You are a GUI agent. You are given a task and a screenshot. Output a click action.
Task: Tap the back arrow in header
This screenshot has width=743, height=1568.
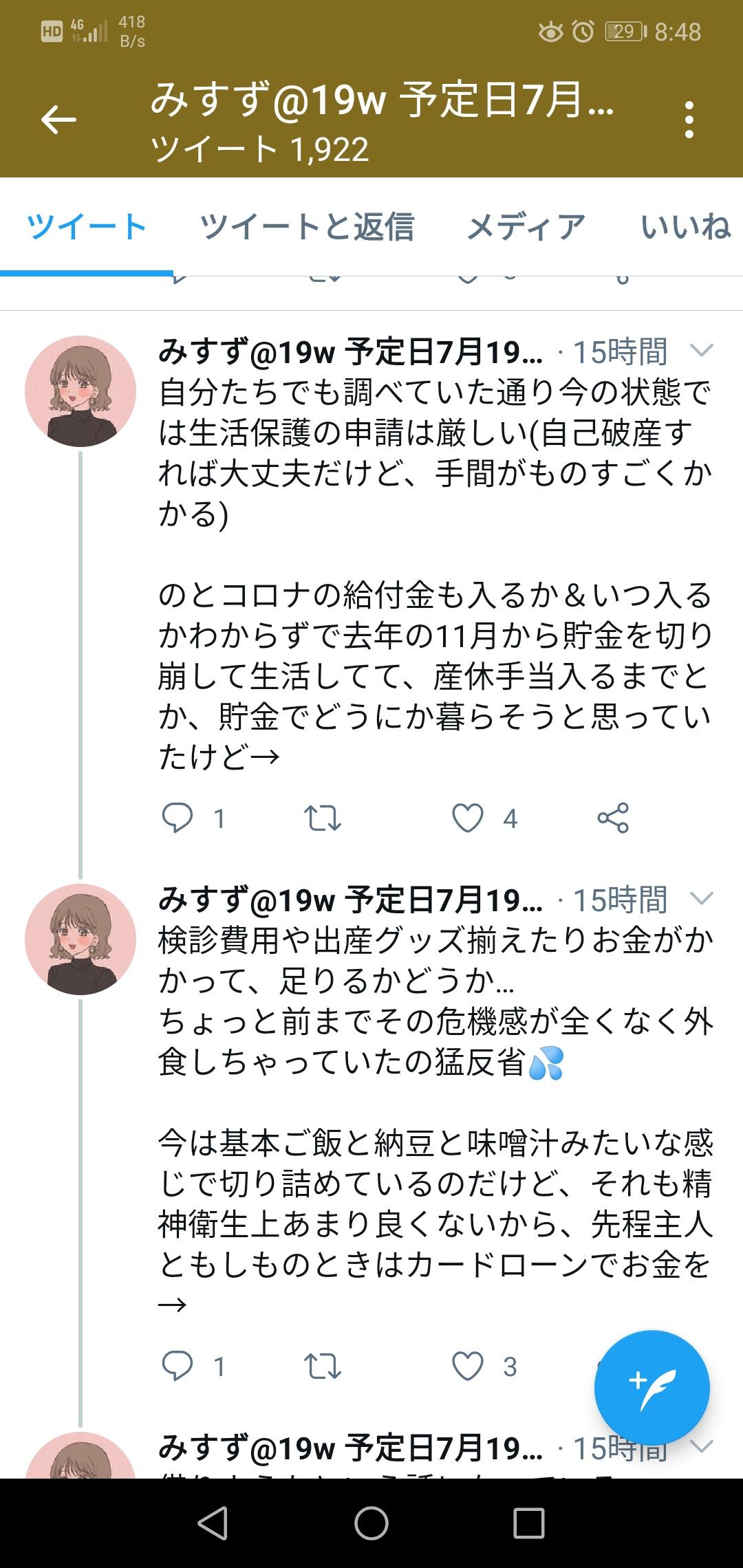(x=58, y=120)
